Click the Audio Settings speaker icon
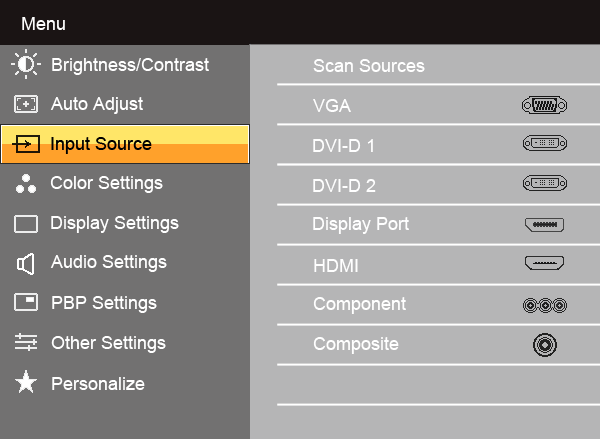The width and height of the screenshot is (600, 439). click(x=25, y=263)
